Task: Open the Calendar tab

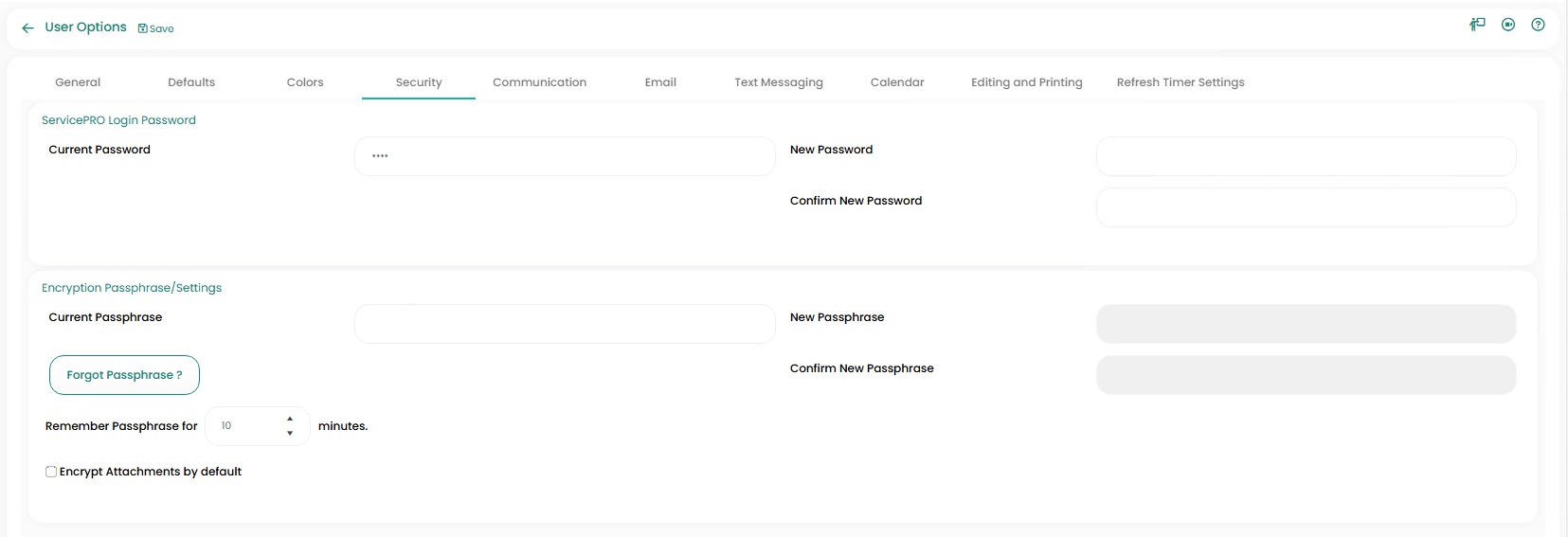Action: point(897,82)
